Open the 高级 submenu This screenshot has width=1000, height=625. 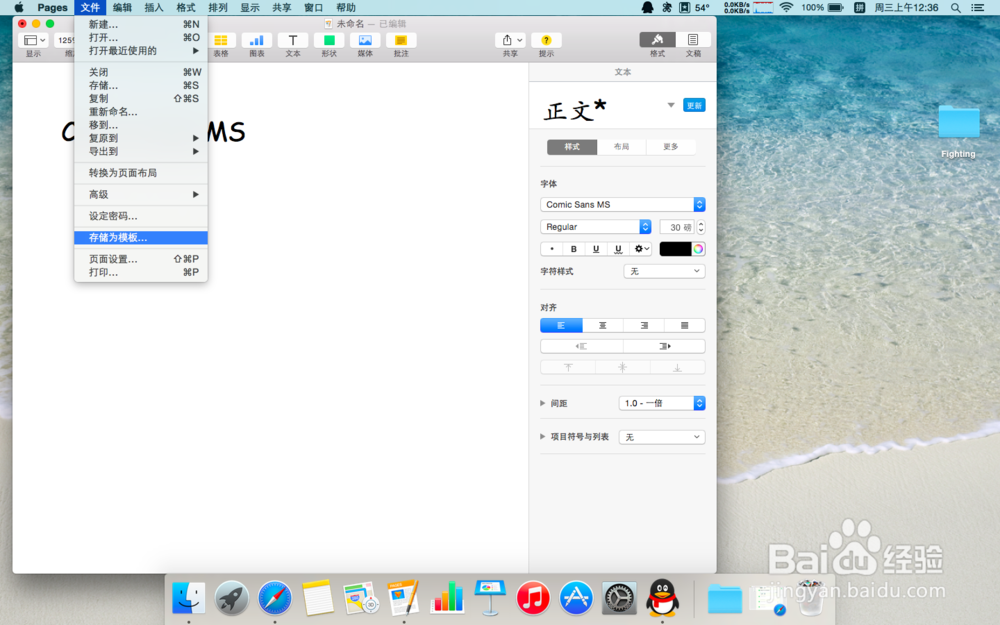tap(141, 195)
